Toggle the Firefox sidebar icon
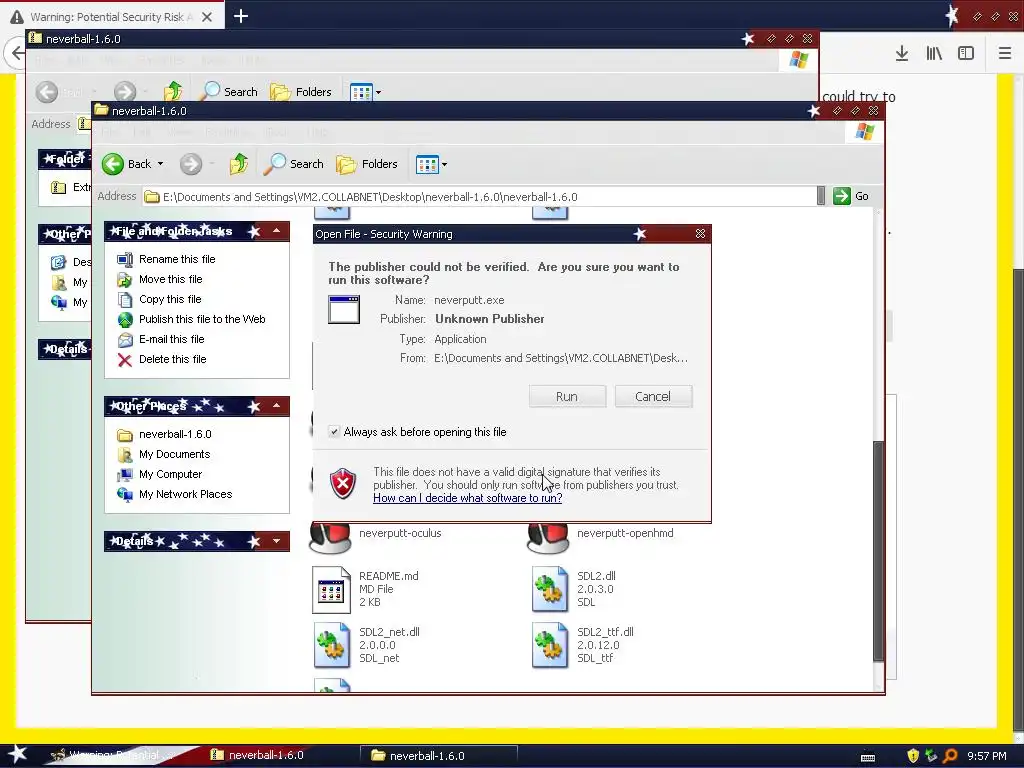Screen dimensions: 1024x768 click(x=966, y=54)
